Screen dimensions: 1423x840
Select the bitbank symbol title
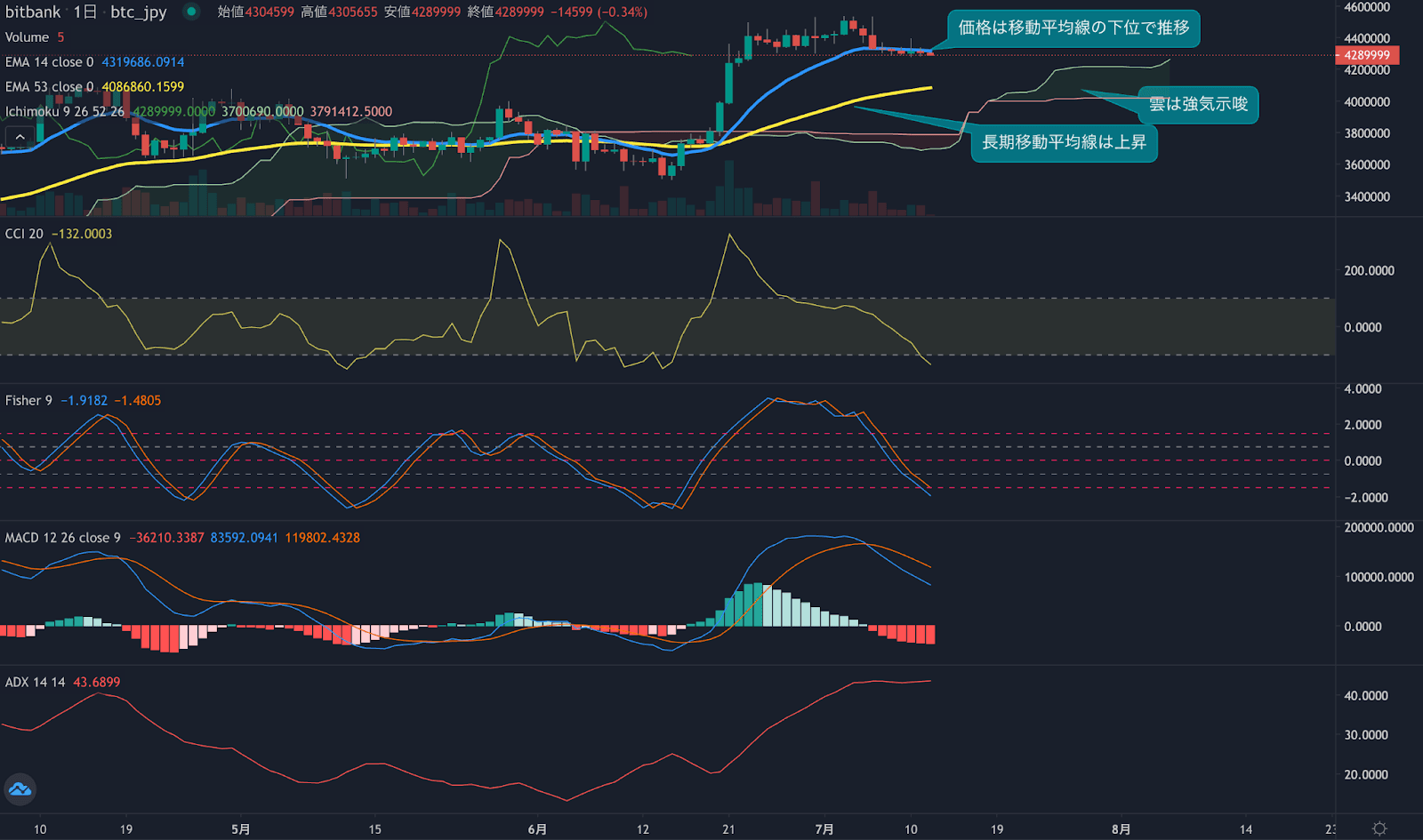tap(33, 12)
